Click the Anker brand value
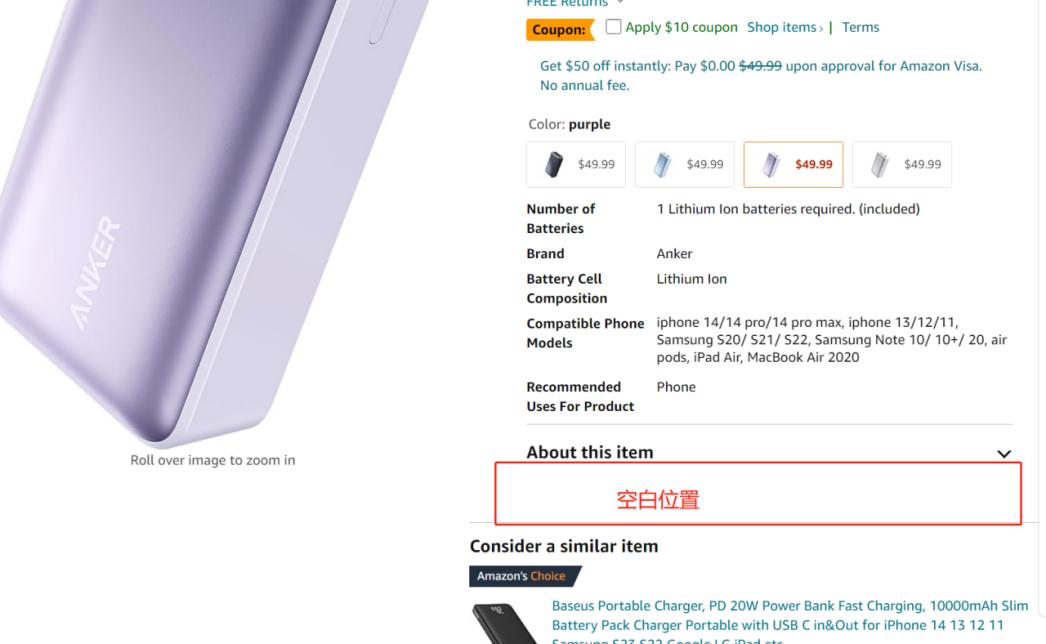The width and height of the screenshot is (1046, 644). 674,253
